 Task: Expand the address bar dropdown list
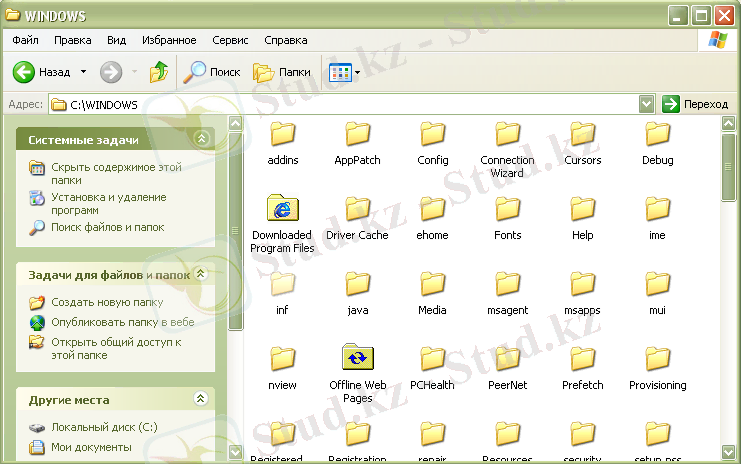coord(646,104)
